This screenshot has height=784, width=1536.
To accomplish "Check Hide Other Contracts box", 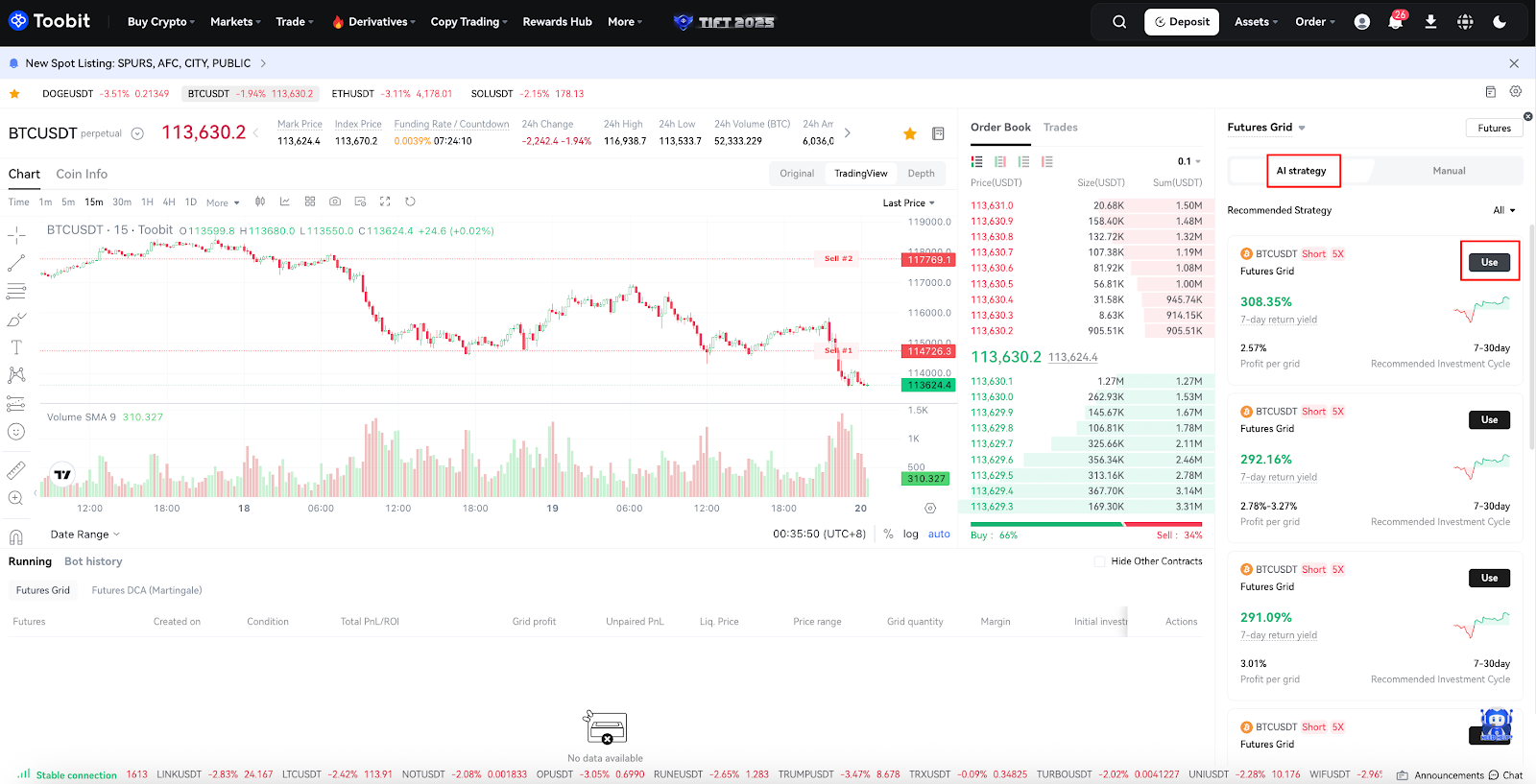I will pyautogui.click(x=1100, y=561).
